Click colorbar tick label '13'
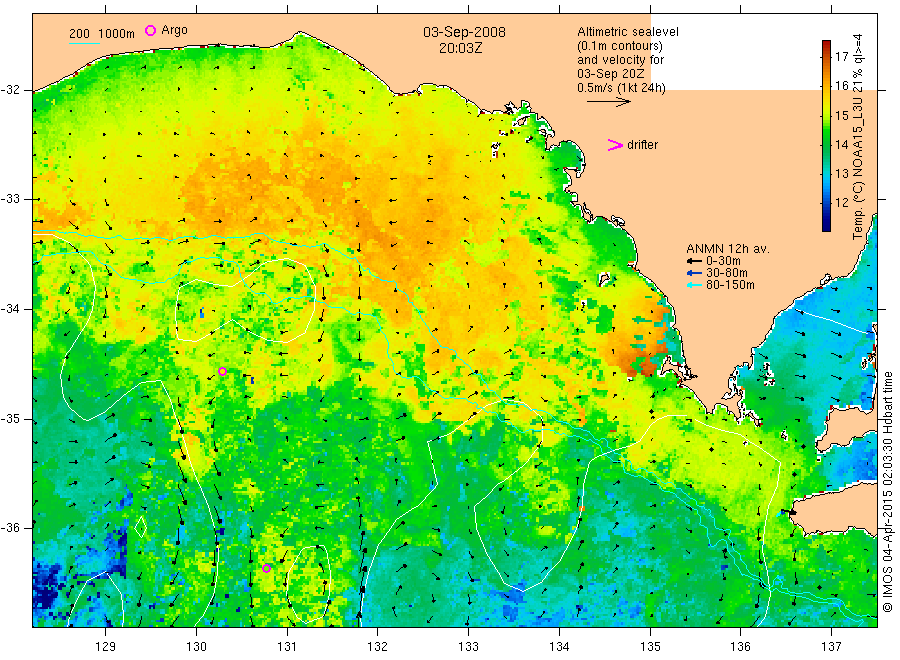 (841, 173)
